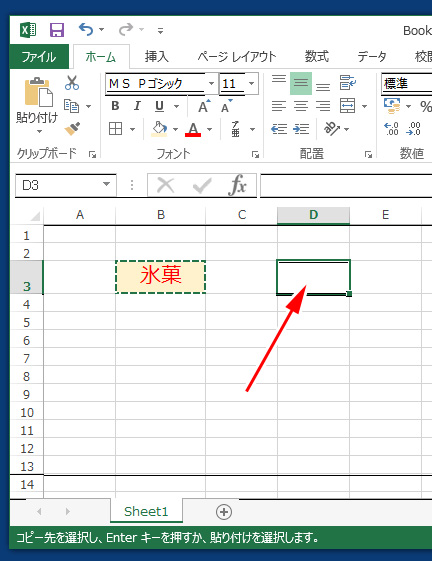Screen dimensions: 432x561
Task: Apply accounting currency format icon
Action: point(392,106)
